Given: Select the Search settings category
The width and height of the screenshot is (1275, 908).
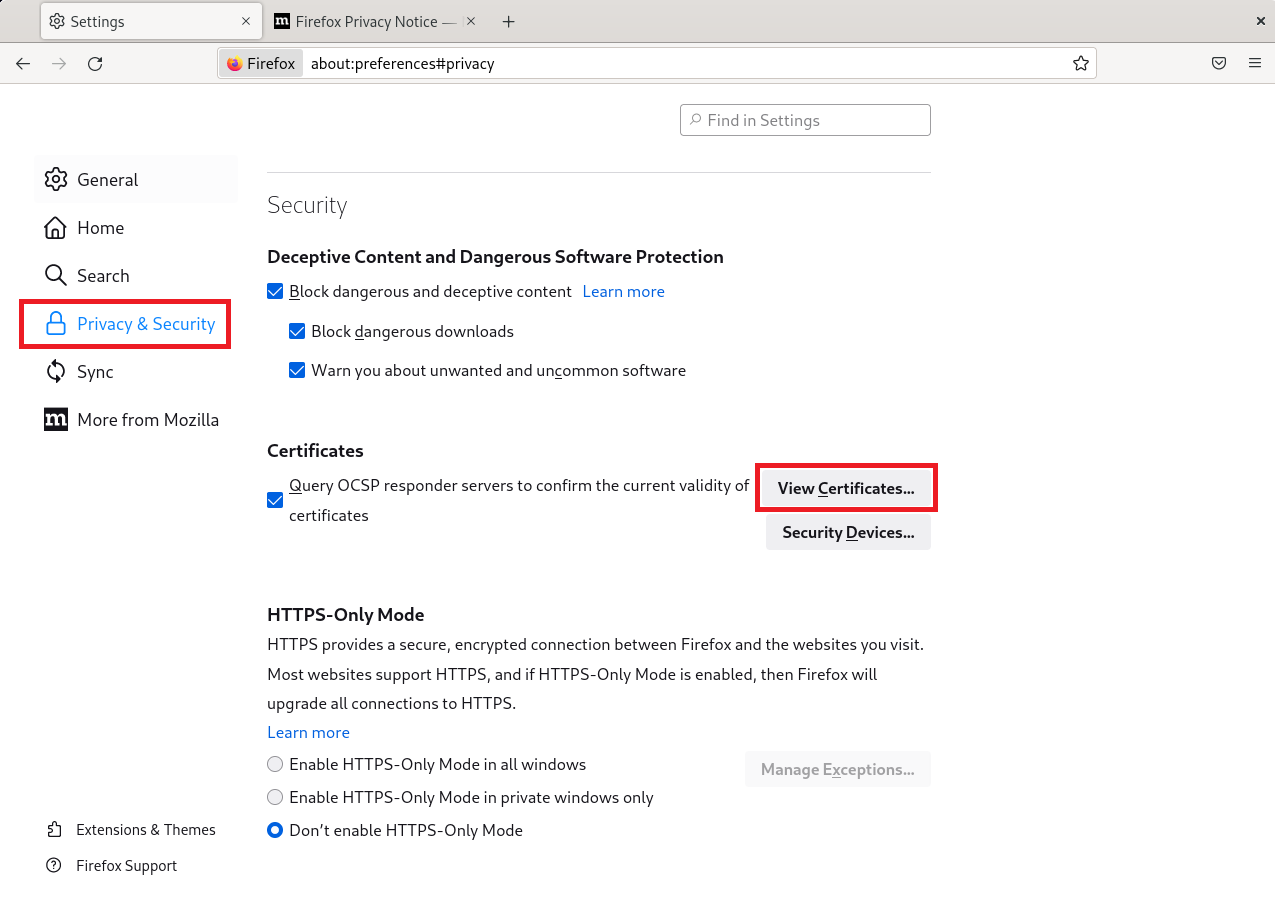Looking at the screenshot, I should click(x=103, y=276).
